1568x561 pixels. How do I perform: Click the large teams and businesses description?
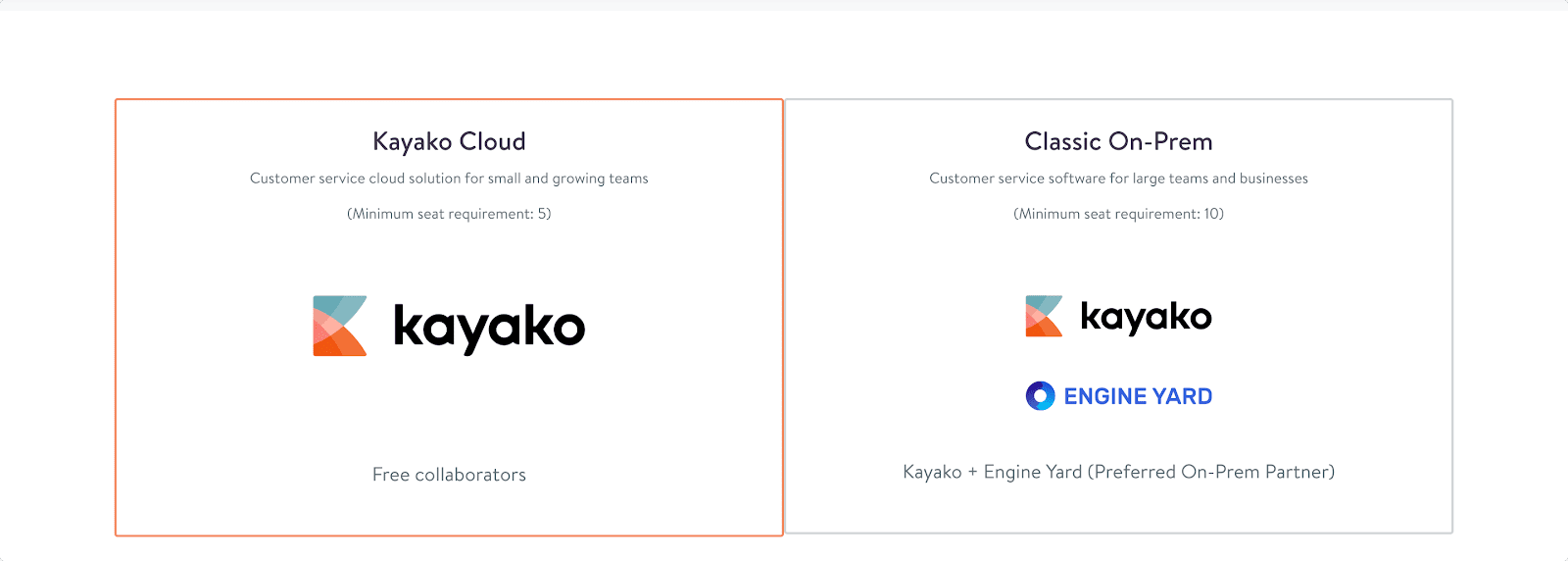click(1118, 178)
